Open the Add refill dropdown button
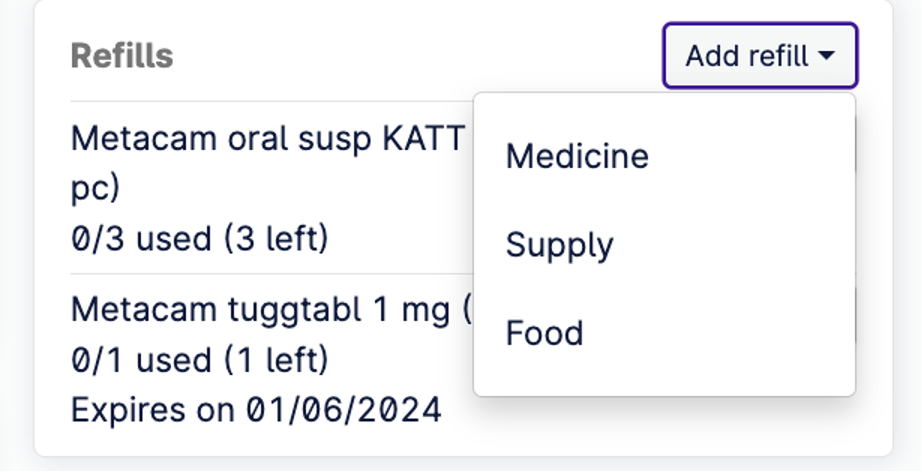 coord(760,56)
